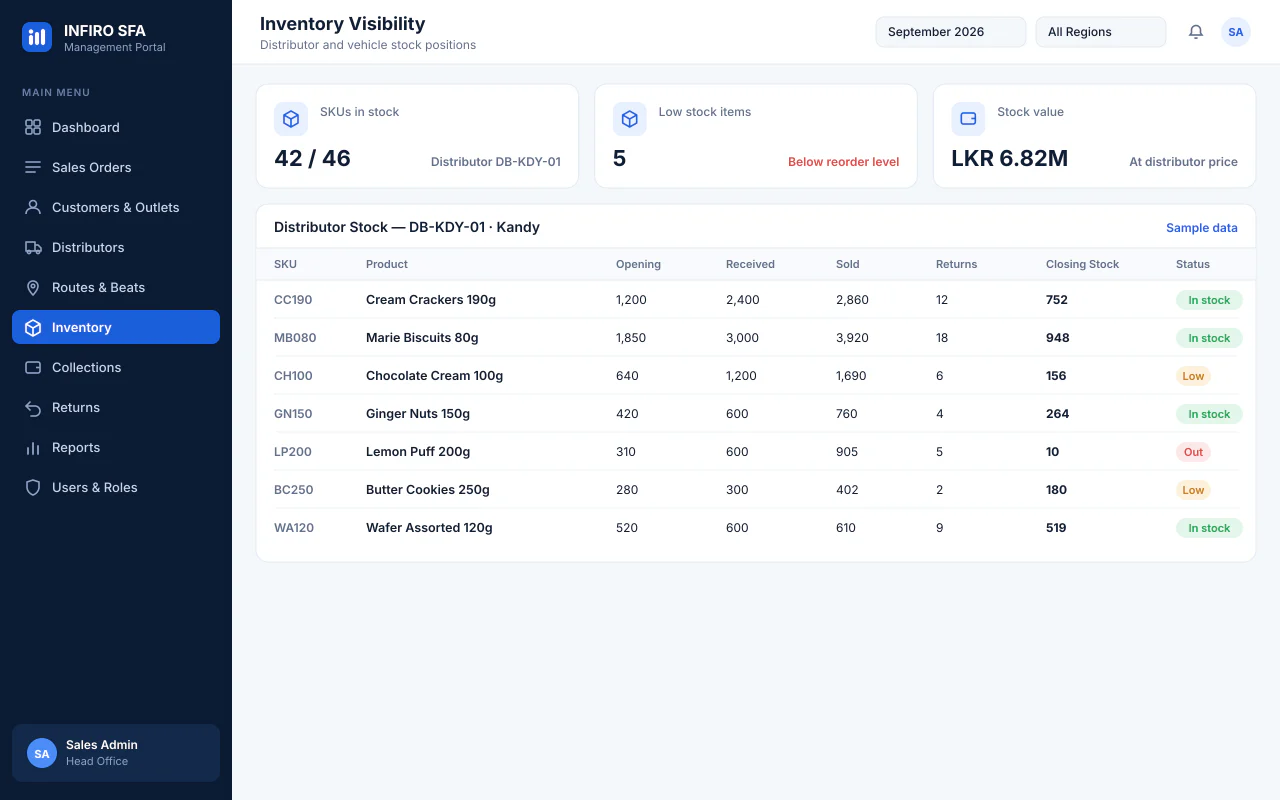
Task: Click the Sample data link
Action: point(1202,228)
